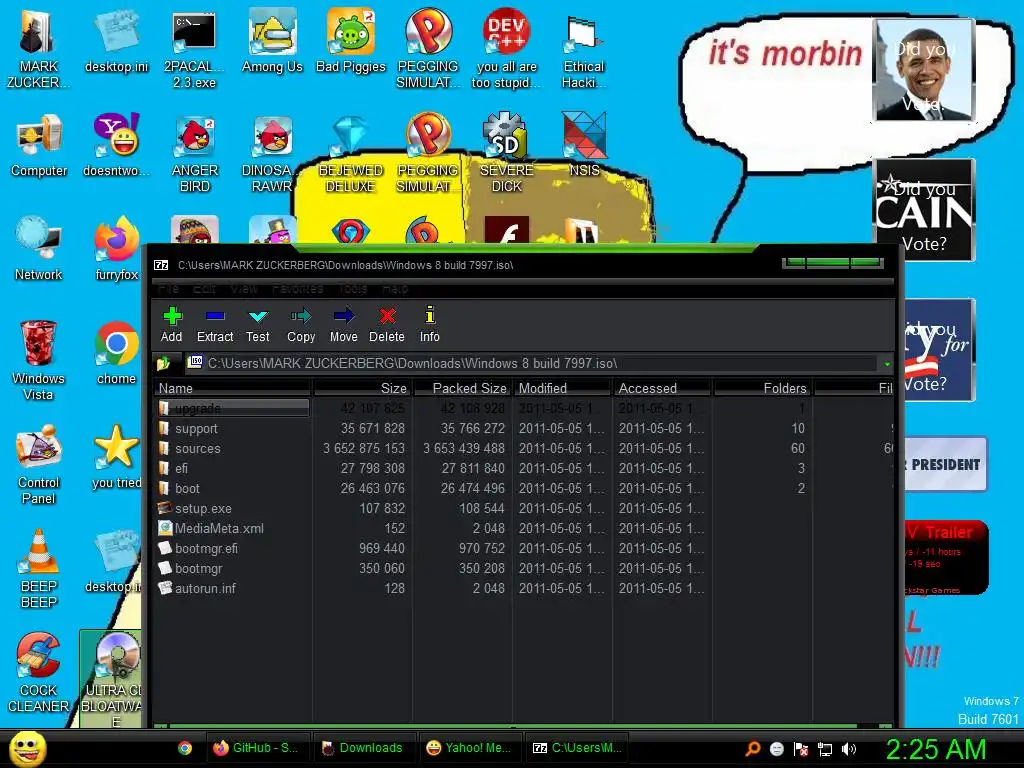Select the furryfox Firefox shortcut

tap(116, 249)
